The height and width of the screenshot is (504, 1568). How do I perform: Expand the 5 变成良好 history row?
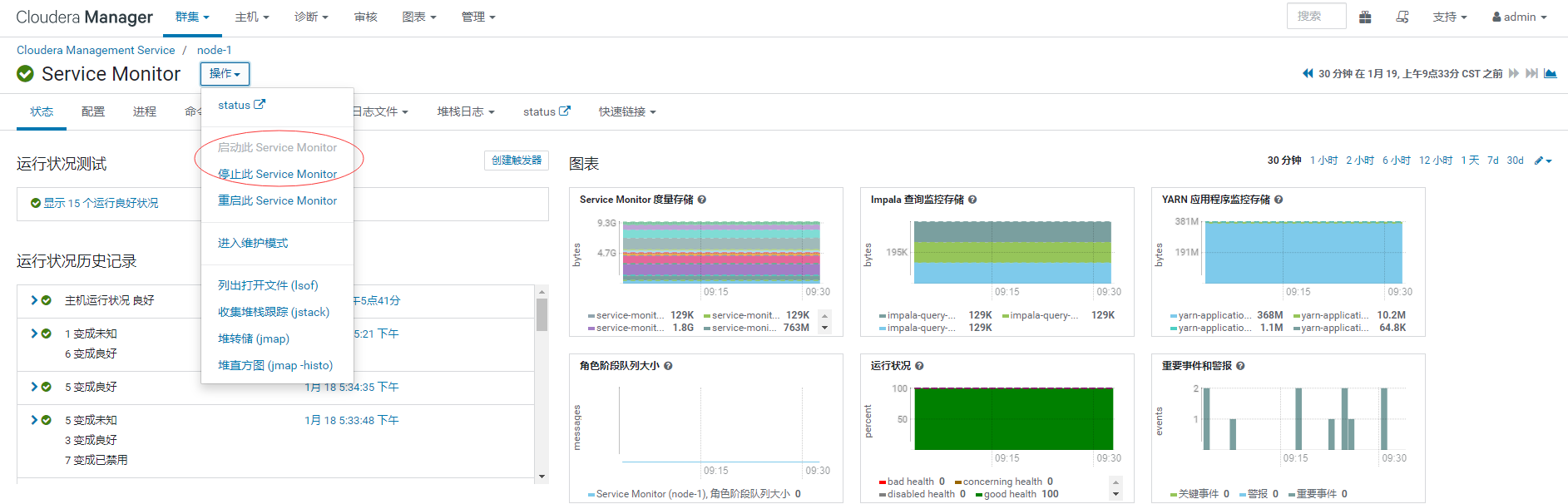click(34, 387)
